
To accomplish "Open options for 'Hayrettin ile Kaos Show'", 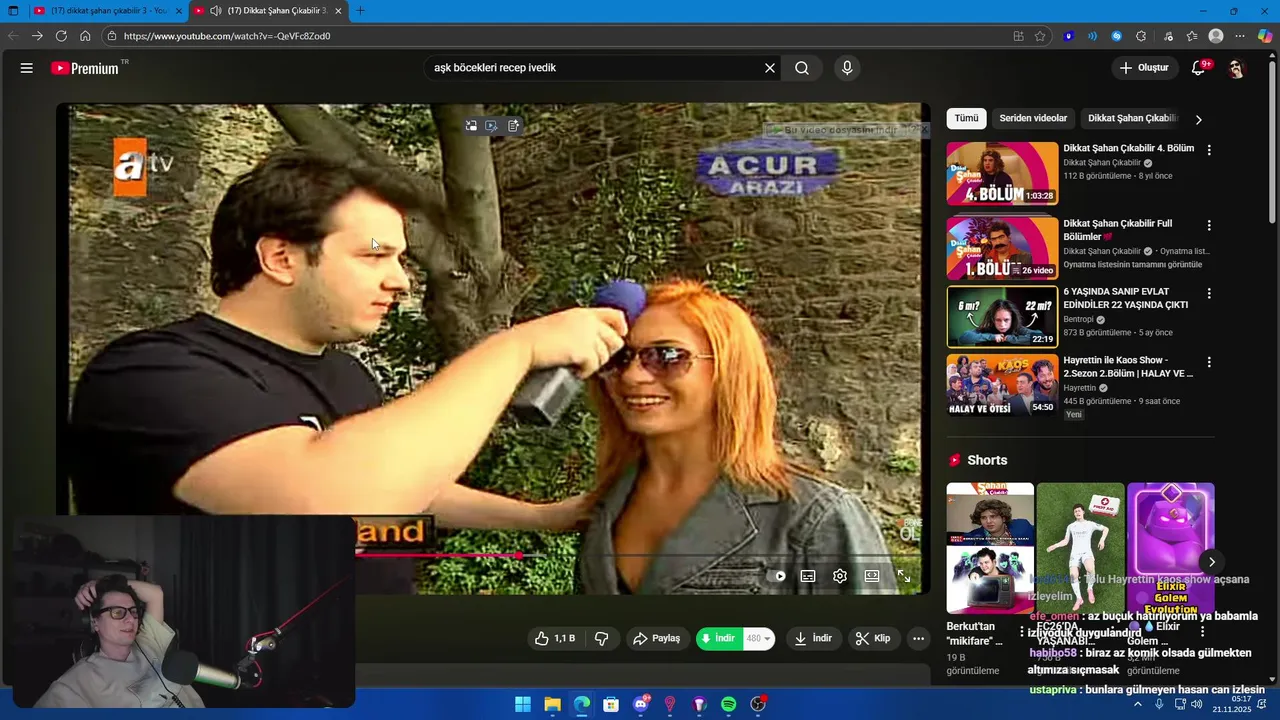I will coord(1209,362).
